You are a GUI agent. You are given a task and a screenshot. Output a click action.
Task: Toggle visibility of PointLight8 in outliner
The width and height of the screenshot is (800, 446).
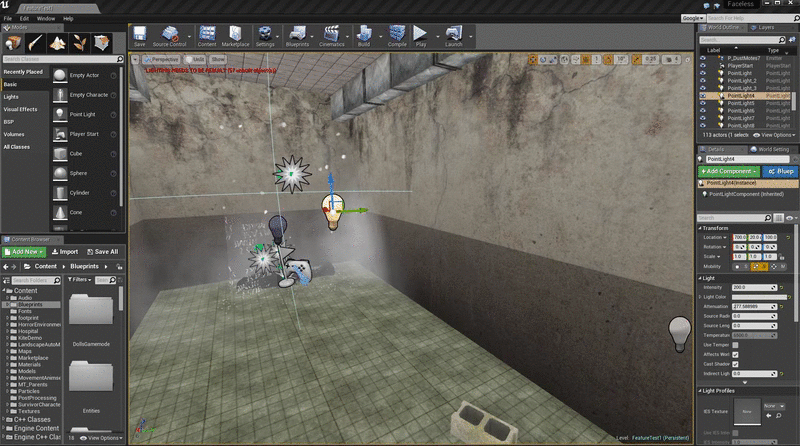703,126
